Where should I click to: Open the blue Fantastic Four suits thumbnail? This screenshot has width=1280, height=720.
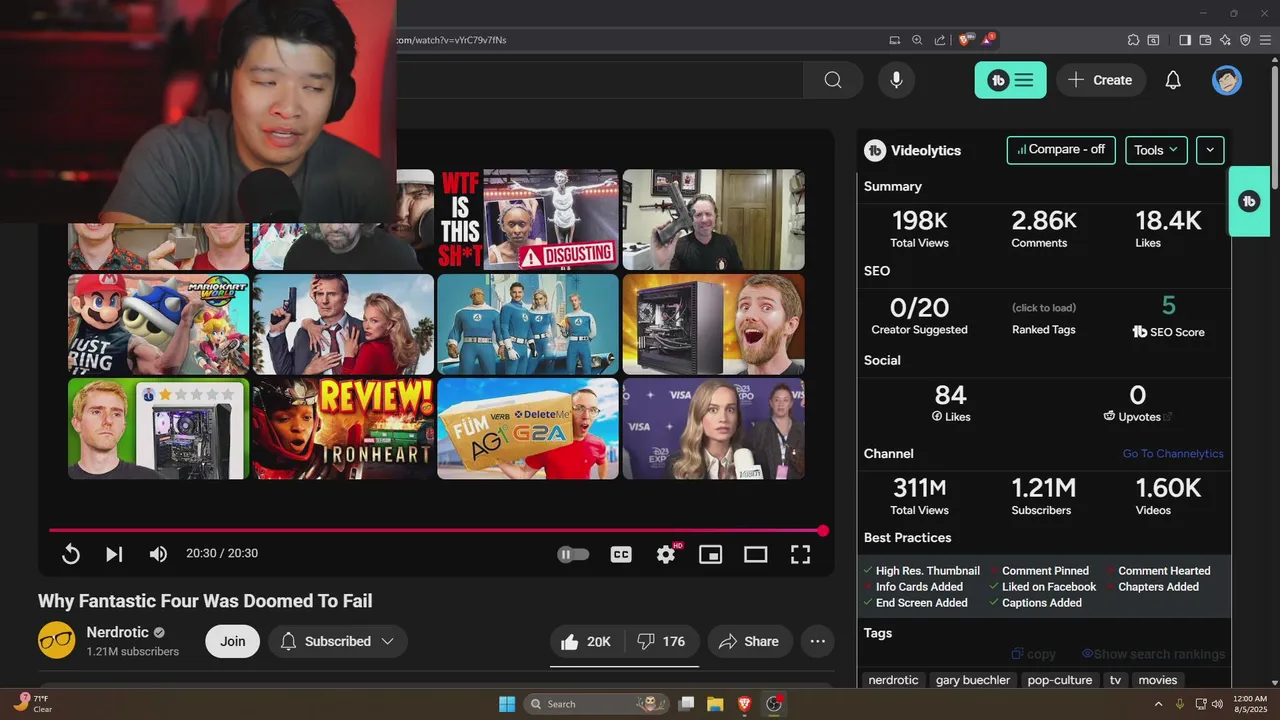pyautogui.click(x=528, y=325)
